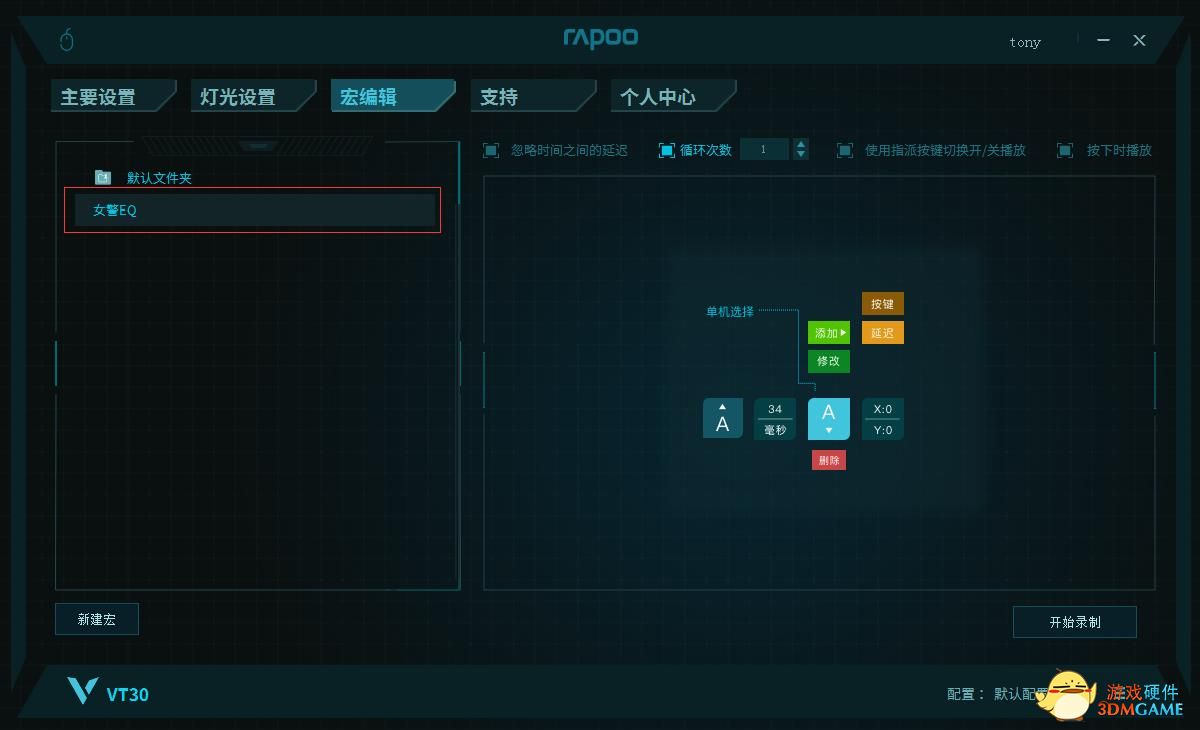Enable 按下时播放 checkbox
Viewport: 1200px width, 730px height.
click(x=1064, y=150)
